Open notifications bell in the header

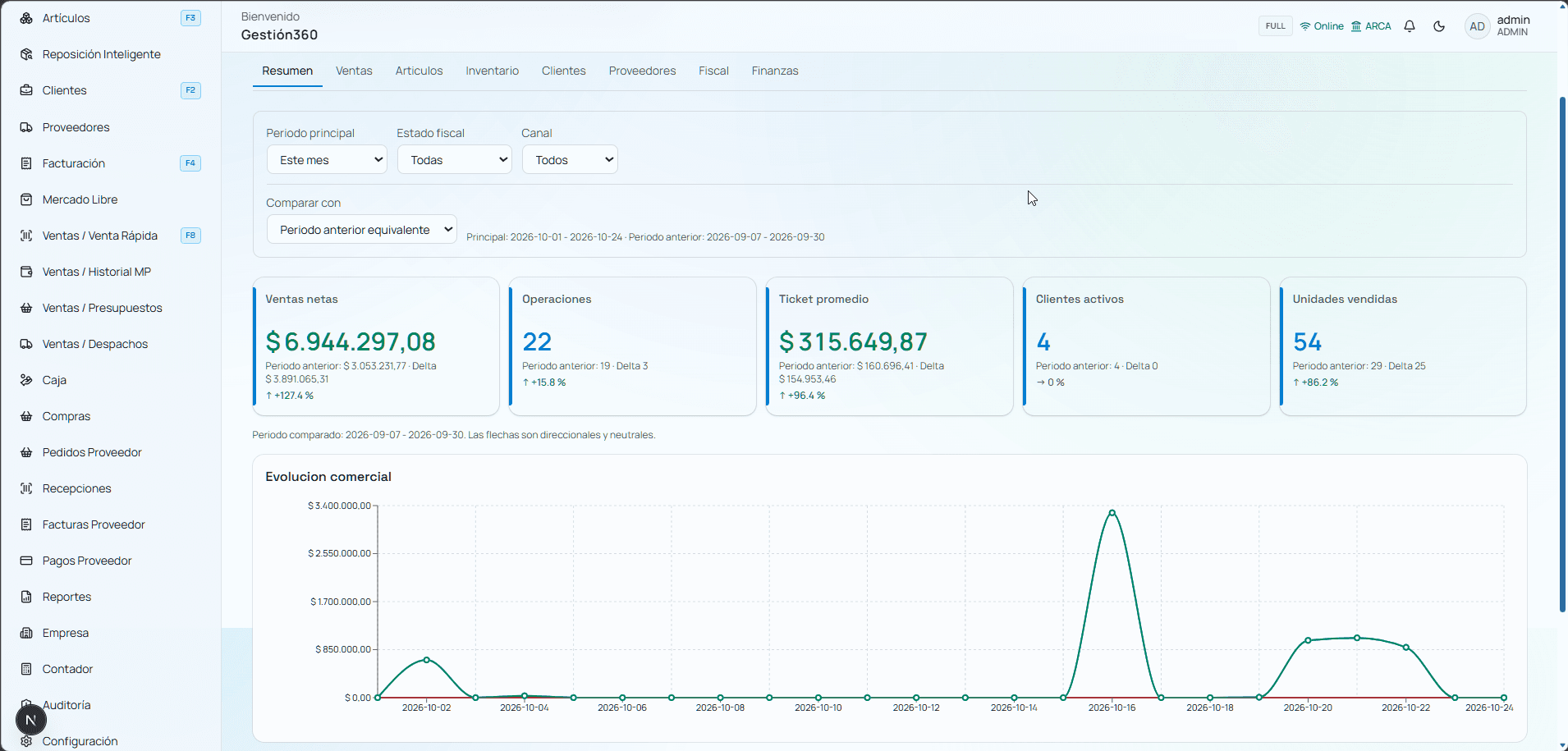1410,26
